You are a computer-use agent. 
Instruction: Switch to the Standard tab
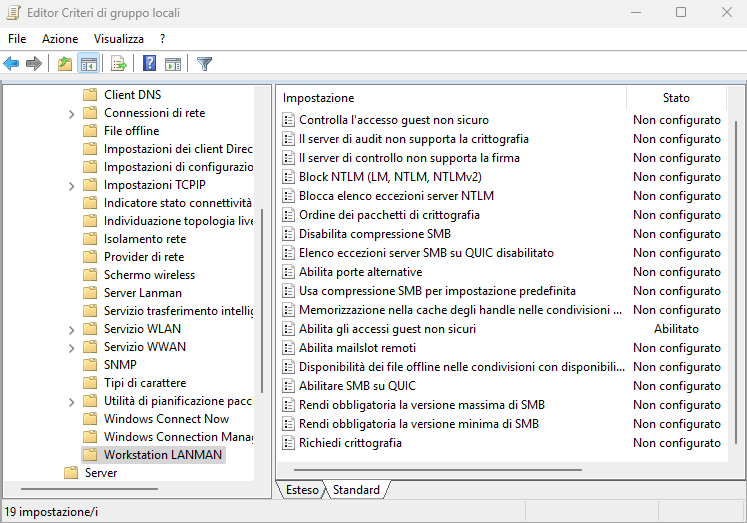pyautogui.click(x=356, y=490)
